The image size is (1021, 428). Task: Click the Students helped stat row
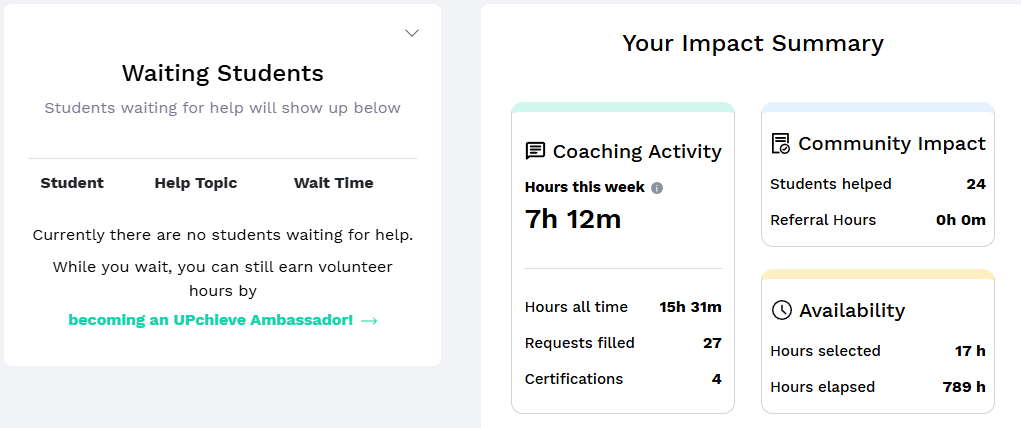point(877,184)
